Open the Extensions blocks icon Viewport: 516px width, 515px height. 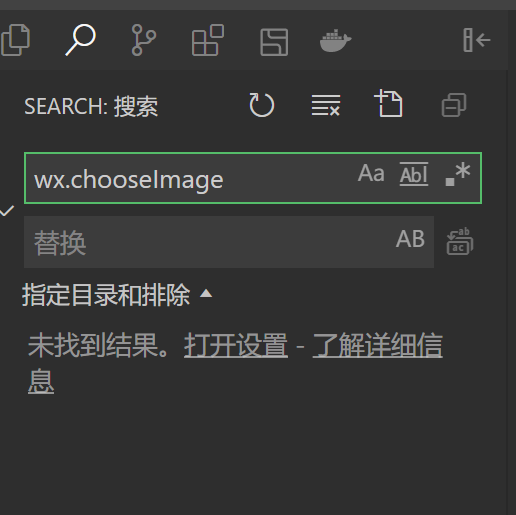pos(207,40)
